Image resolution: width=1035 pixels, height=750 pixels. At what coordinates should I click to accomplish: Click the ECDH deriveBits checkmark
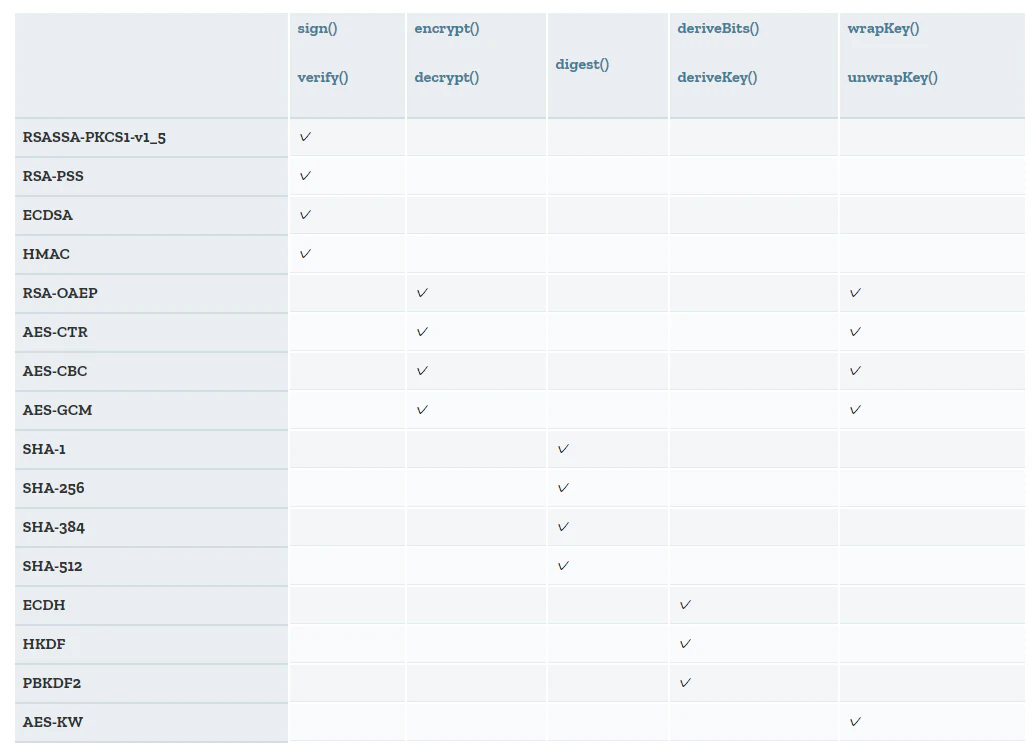coord(685,605)
